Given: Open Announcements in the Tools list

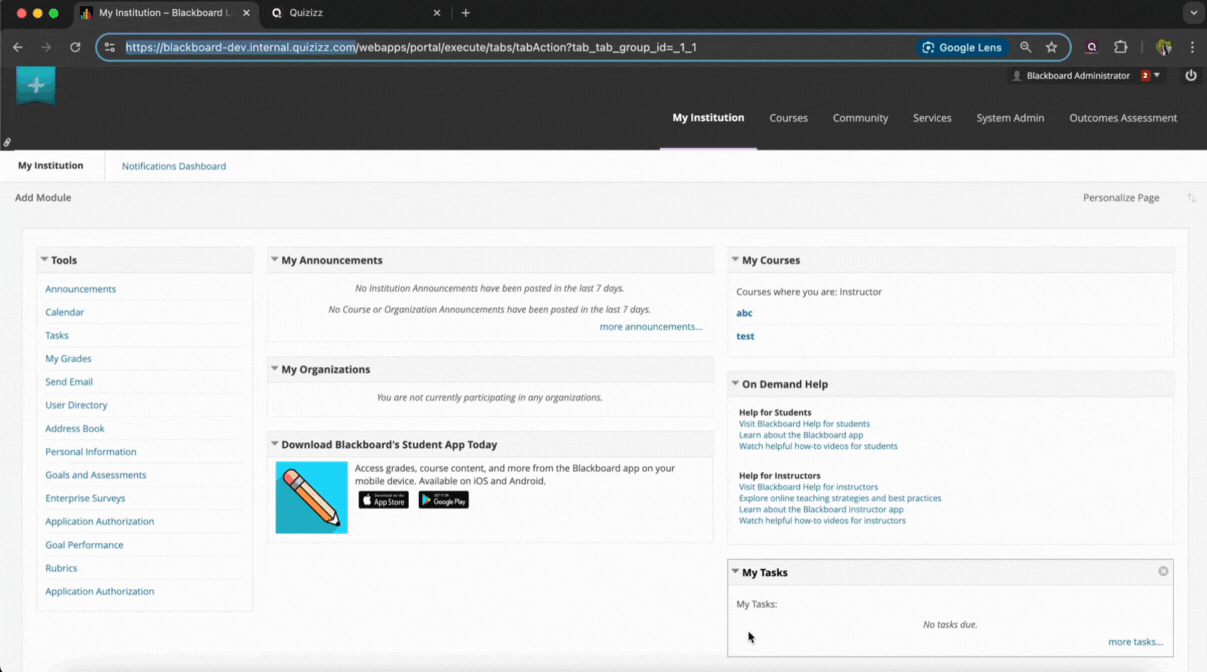Looking at the screenshot, I should (x=80, y=289).
